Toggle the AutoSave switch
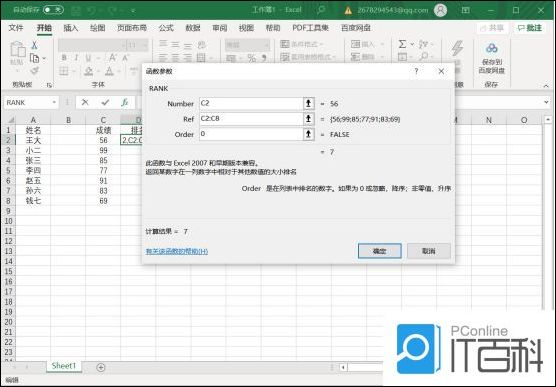 53,10
